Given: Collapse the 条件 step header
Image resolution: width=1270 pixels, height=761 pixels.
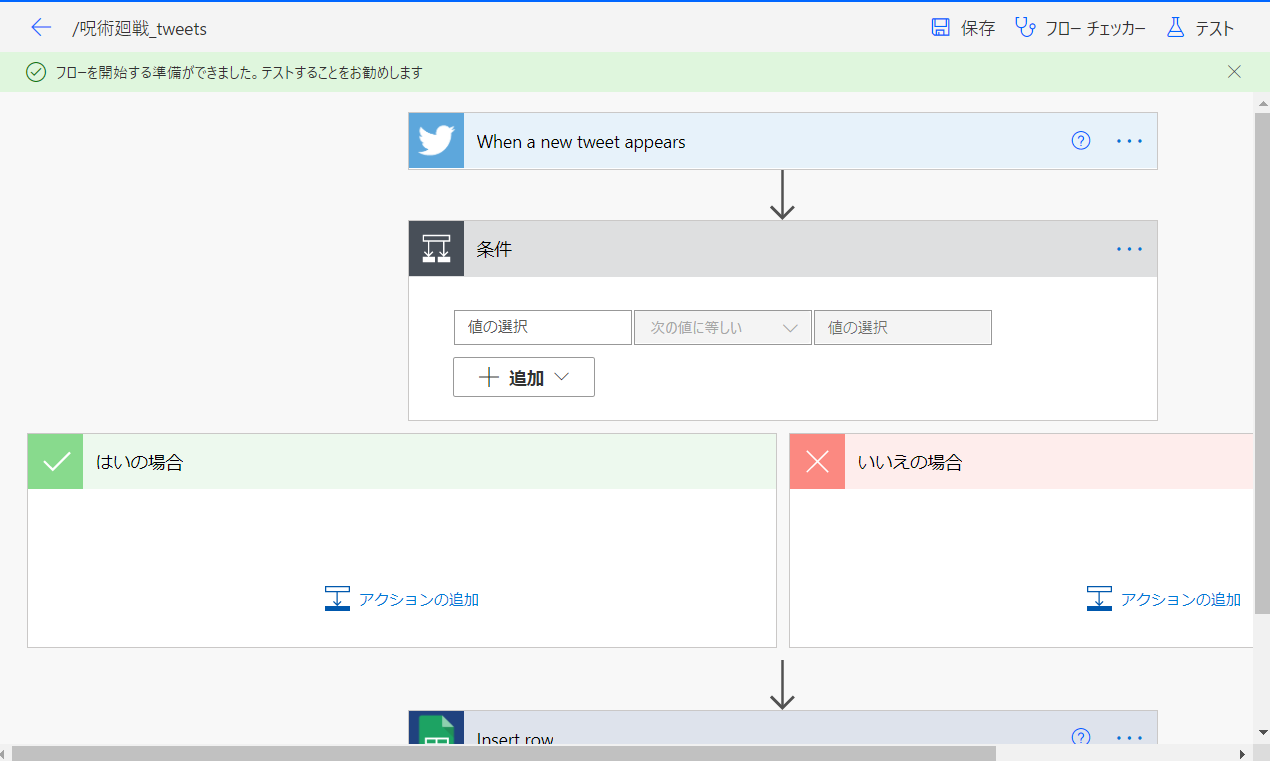Looking at the screenshot, I should pos(782,249).
